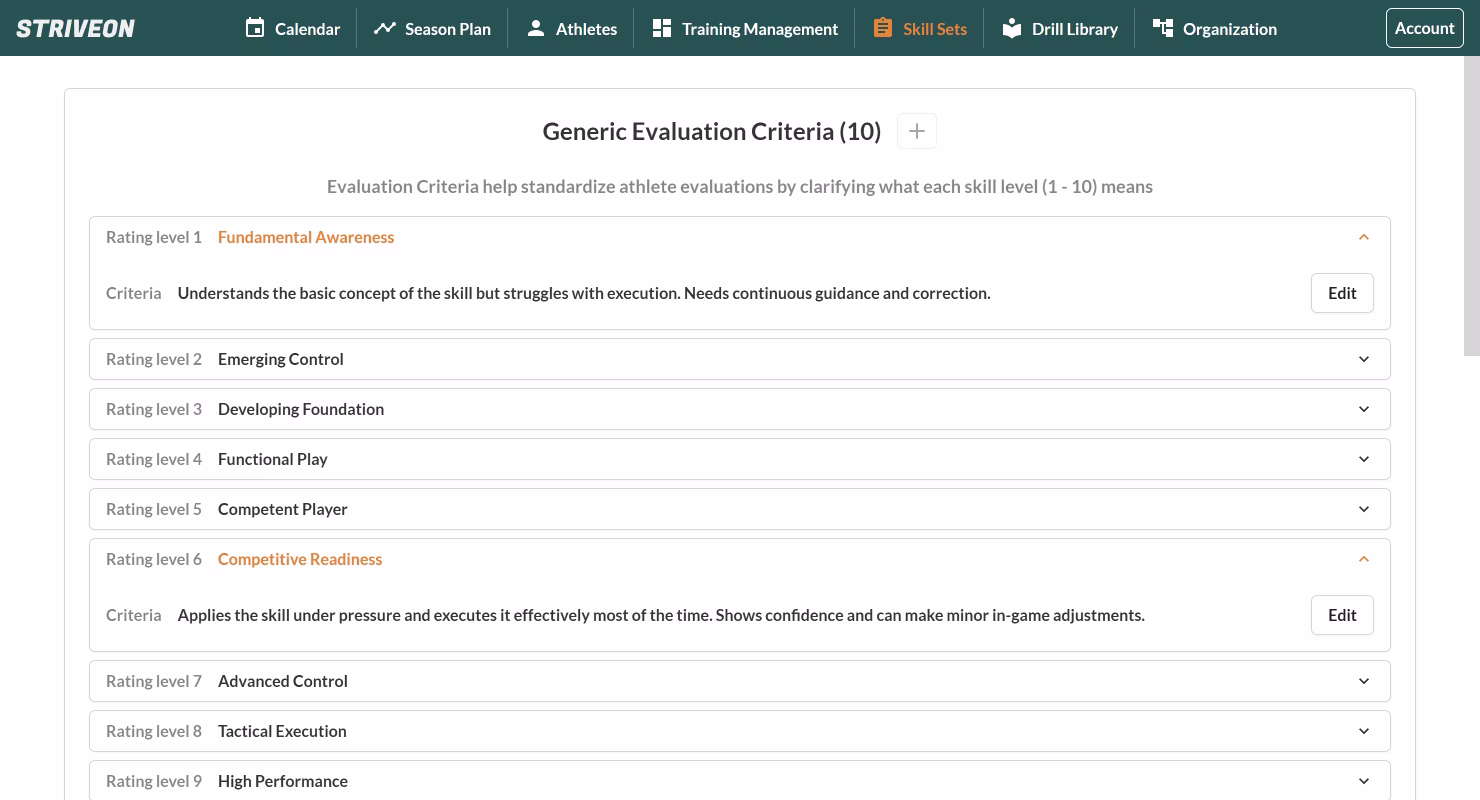1480x800 pixels.
Task: Click the Calendar icon in navbar
Action: click(255, 28)
